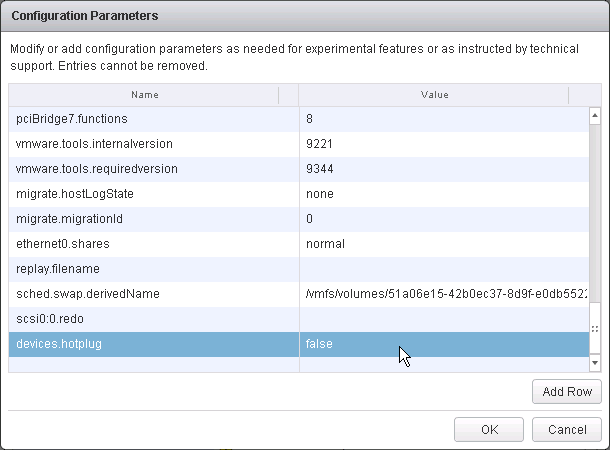The height and width of the screenshot is (450, 610).
Task: Confirm changes with the OK button
Action: pos(489,429)
